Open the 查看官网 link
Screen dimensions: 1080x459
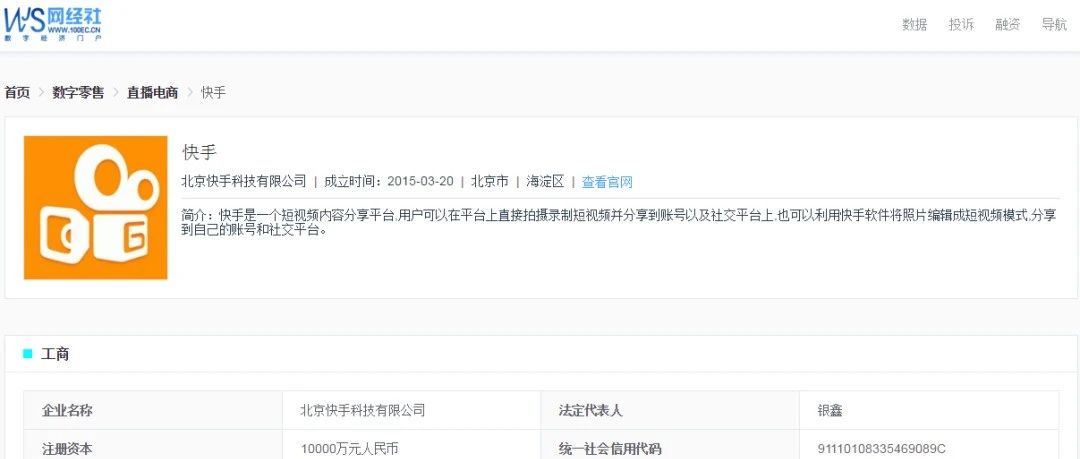[x=607, y=182]
